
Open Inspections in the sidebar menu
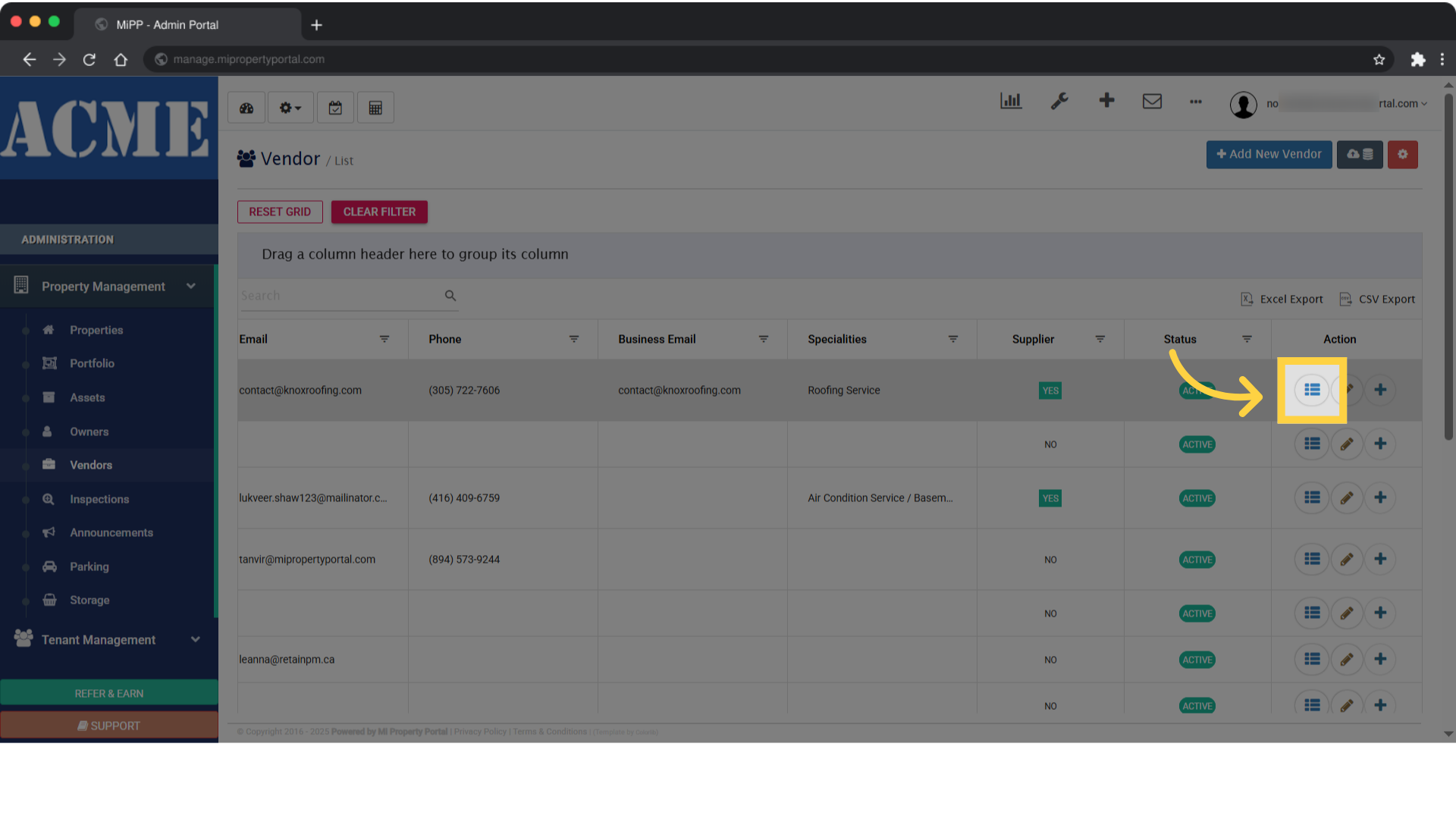(99, 499)
